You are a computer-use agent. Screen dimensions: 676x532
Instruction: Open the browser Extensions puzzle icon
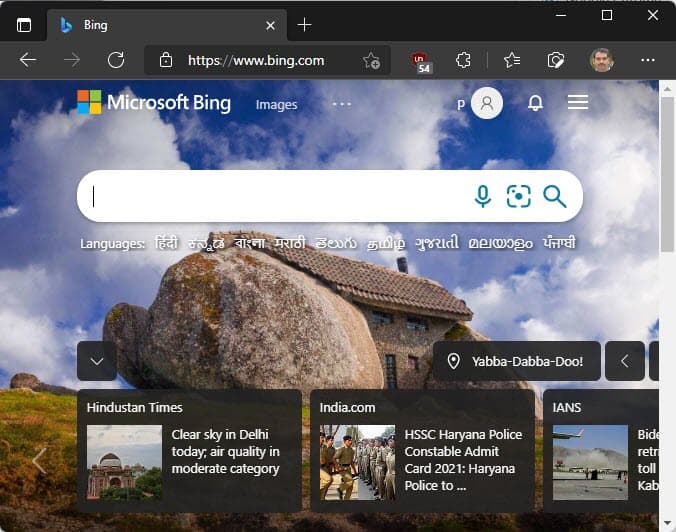pos(463,60)
